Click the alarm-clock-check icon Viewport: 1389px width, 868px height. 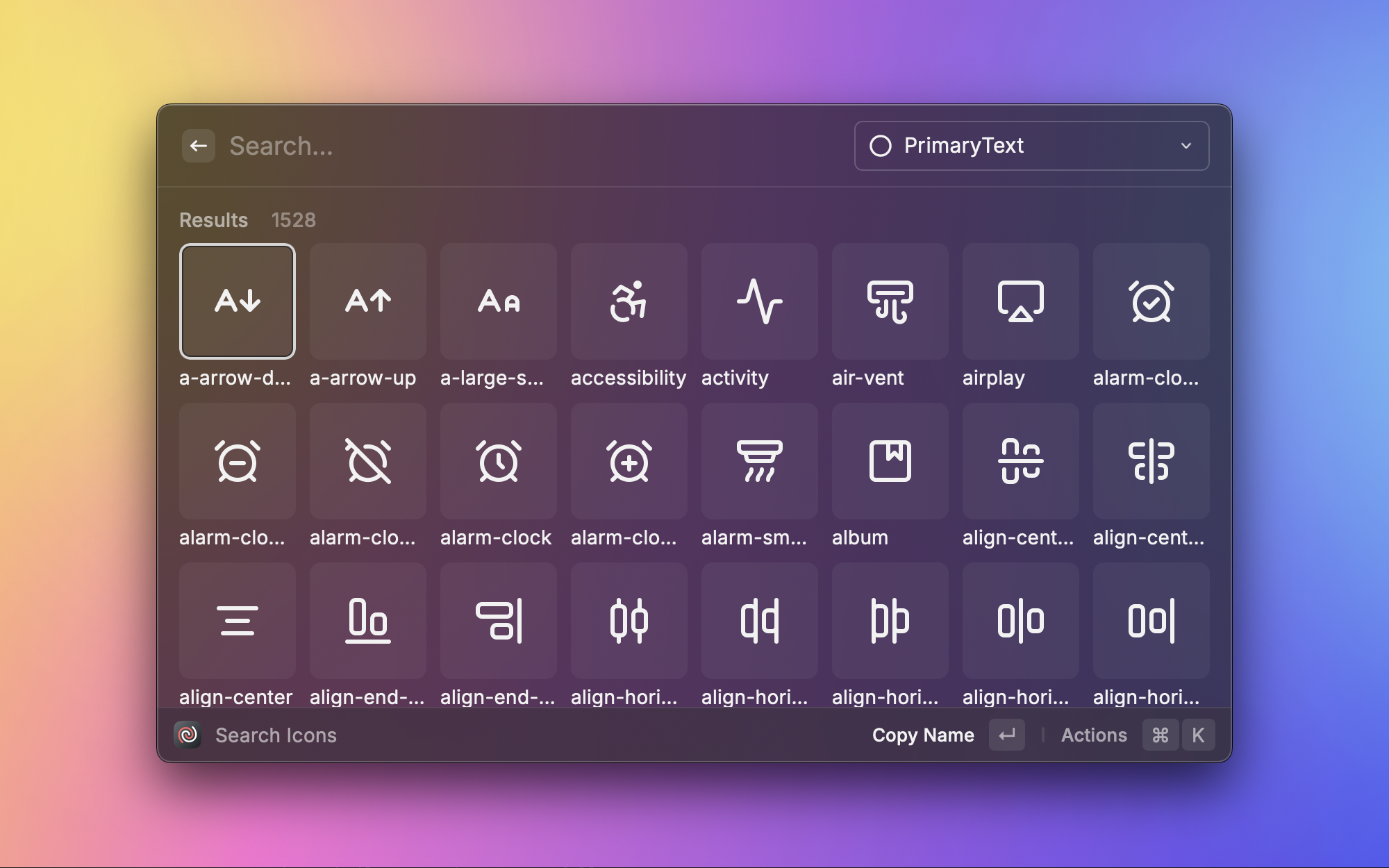tap(1151, 301)
